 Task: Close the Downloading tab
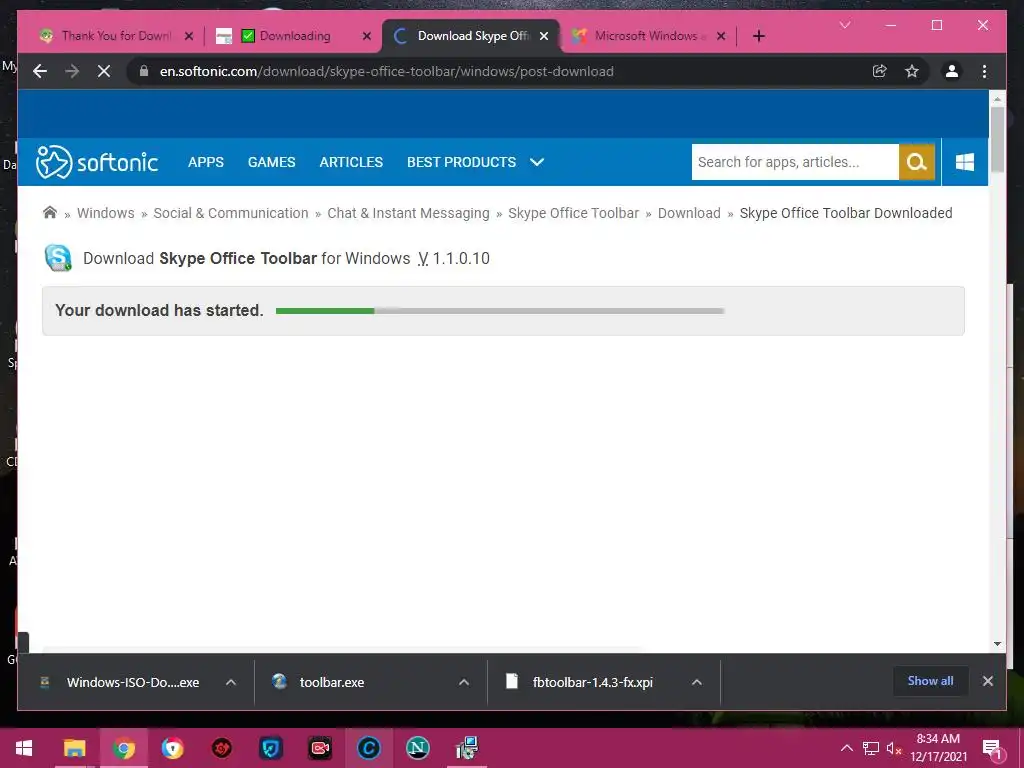(x=367, y=36)
